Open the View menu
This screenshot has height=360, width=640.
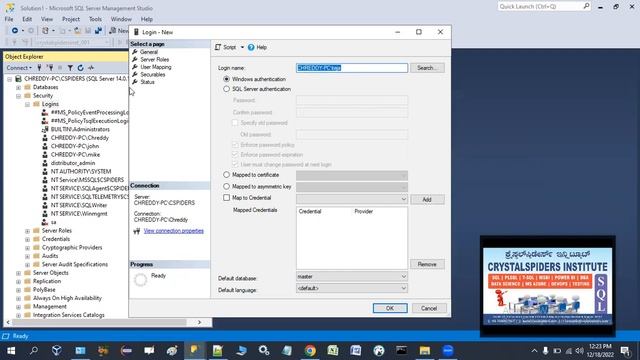point(47,19)
